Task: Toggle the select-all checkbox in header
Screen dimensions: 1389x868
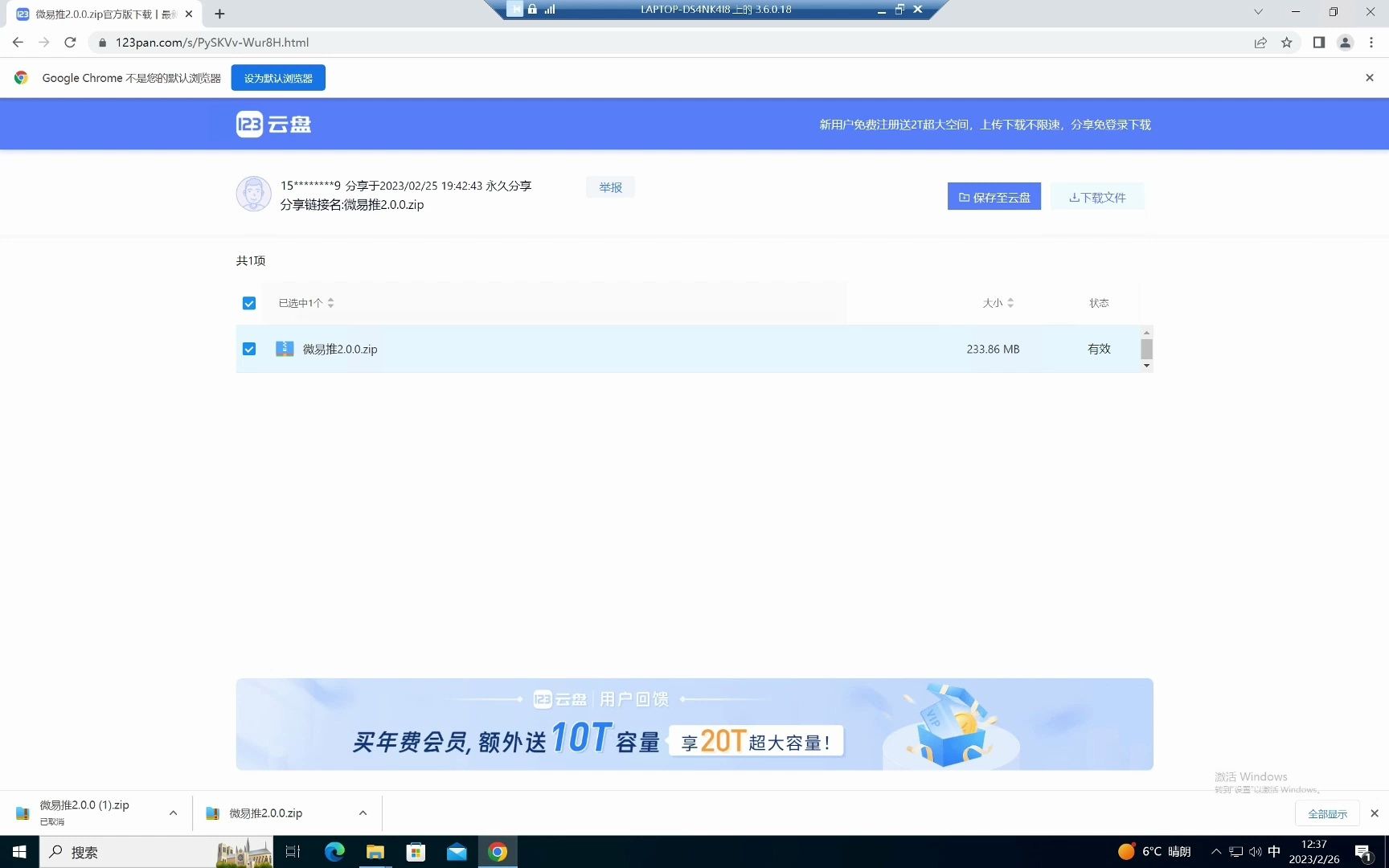Action: 249,303
